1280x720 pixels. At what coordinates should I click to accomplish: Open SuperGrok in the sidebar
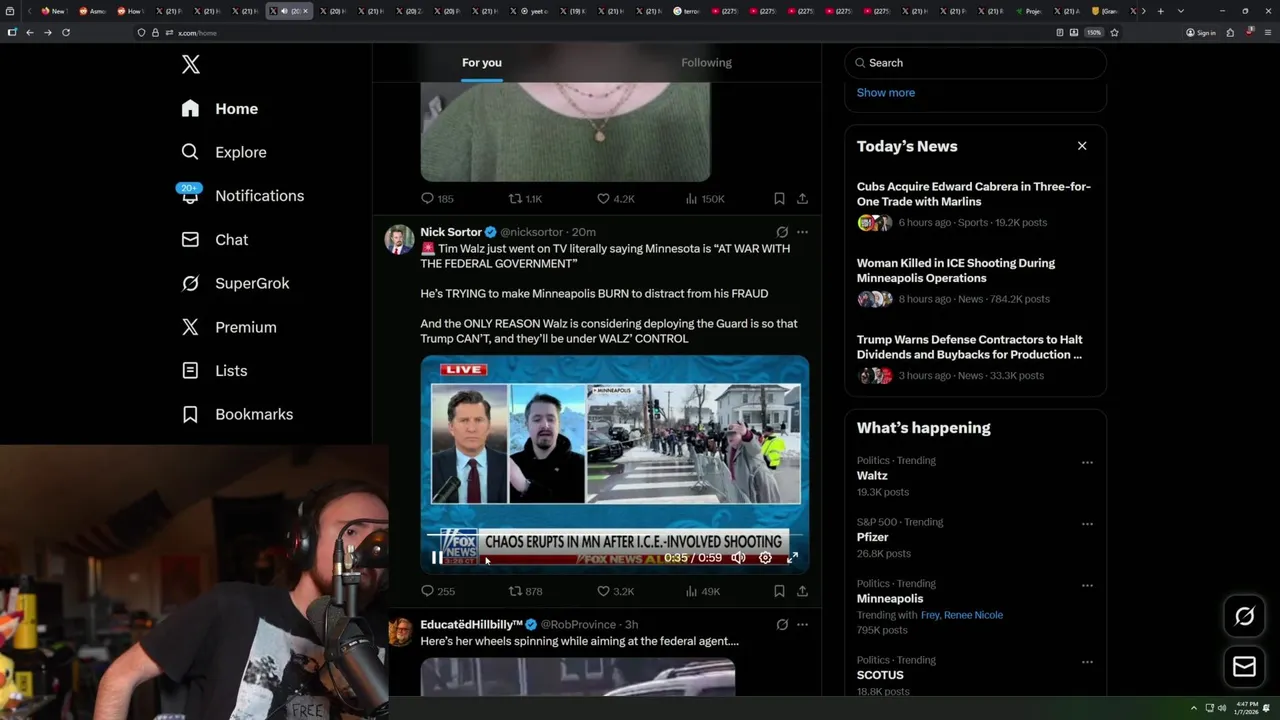tap(235, 283)
